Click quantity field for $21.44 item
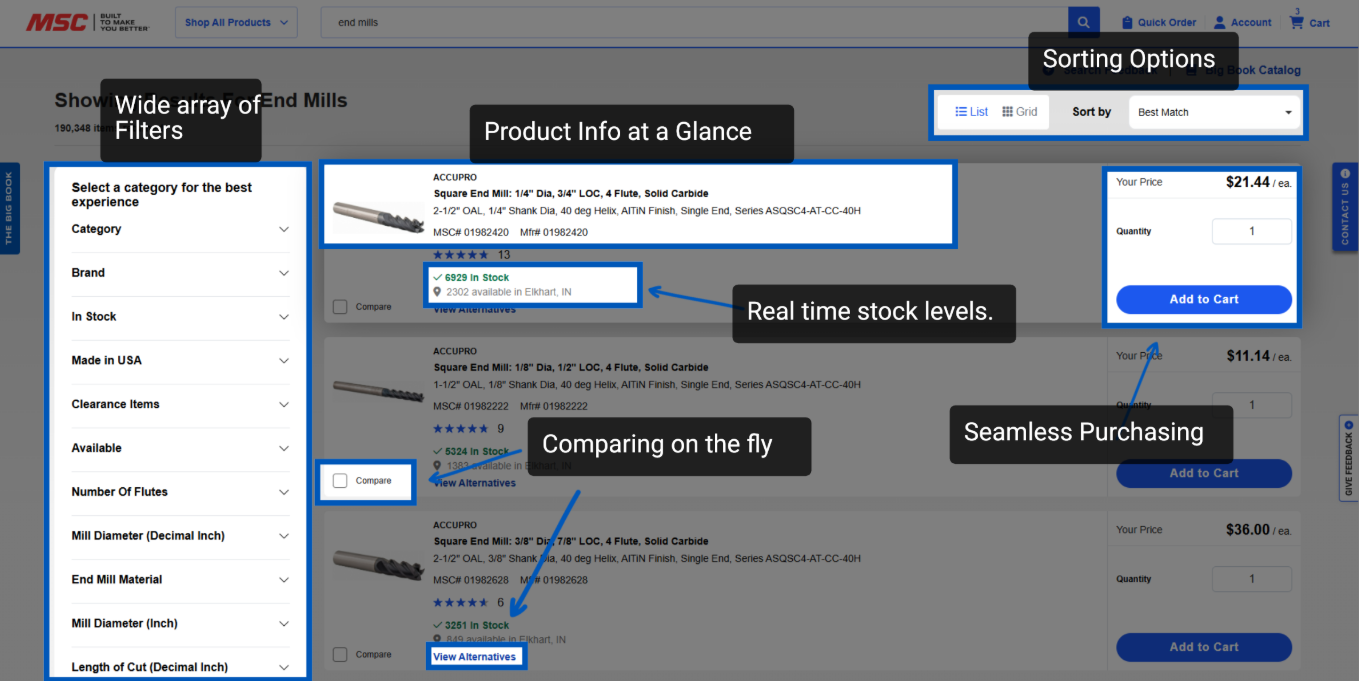Image resolution: width=1359 pixels, height=681 pixels. coord(1252,231)
